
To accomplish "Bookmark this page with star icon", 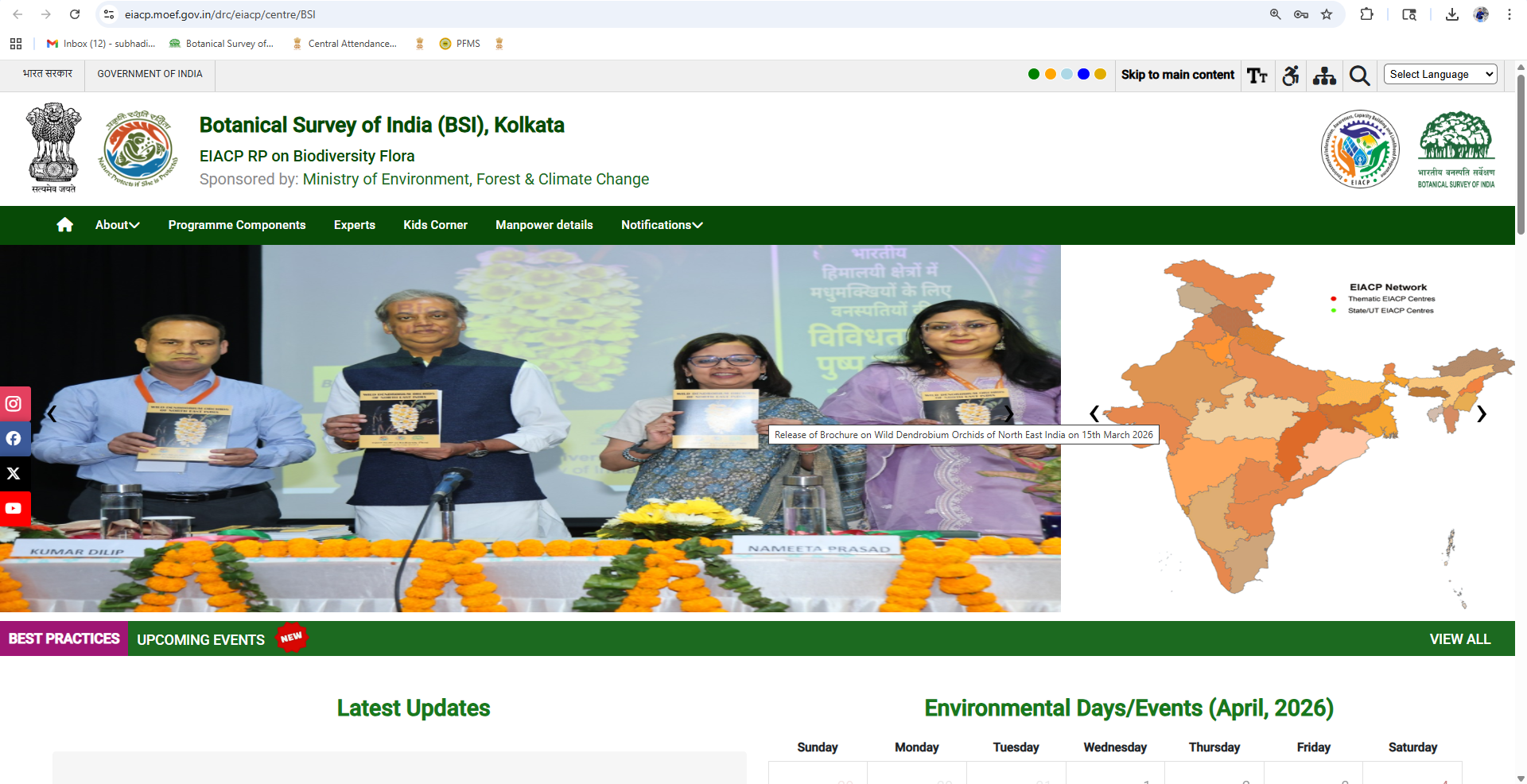I will click(1327, 14).
